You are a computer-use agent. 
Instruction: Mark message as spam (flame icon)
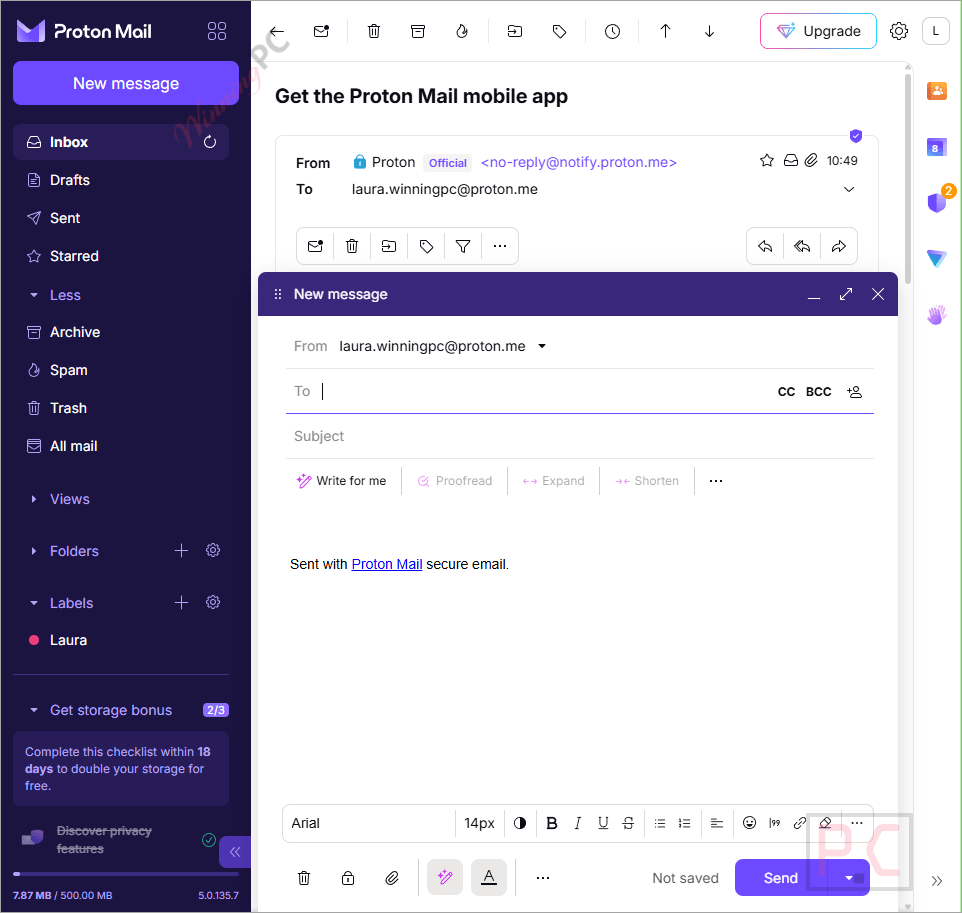pos(462,31)
